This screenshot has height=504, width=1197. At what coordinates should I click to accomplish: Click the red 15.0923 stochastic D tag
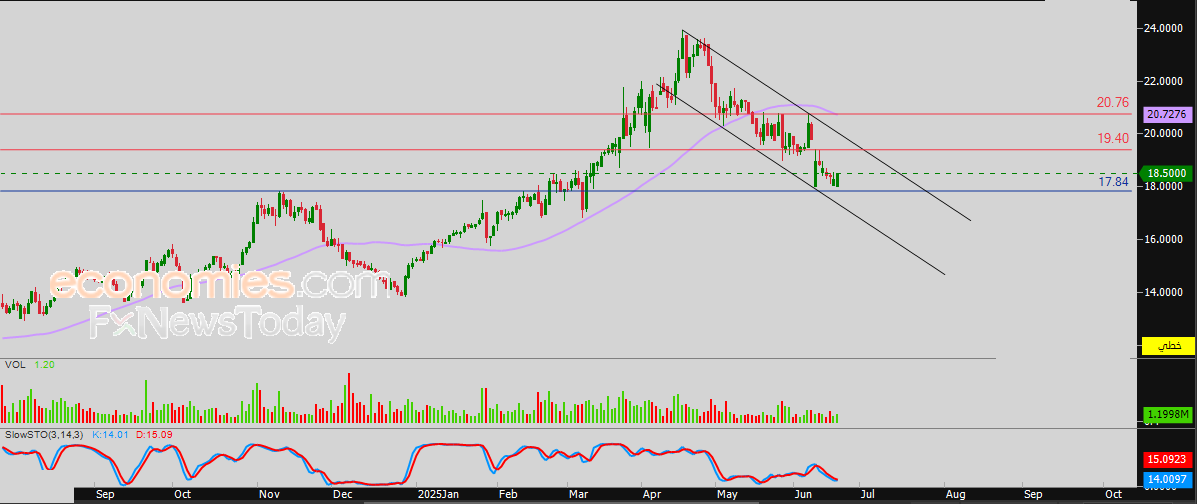click(1167, 460)
